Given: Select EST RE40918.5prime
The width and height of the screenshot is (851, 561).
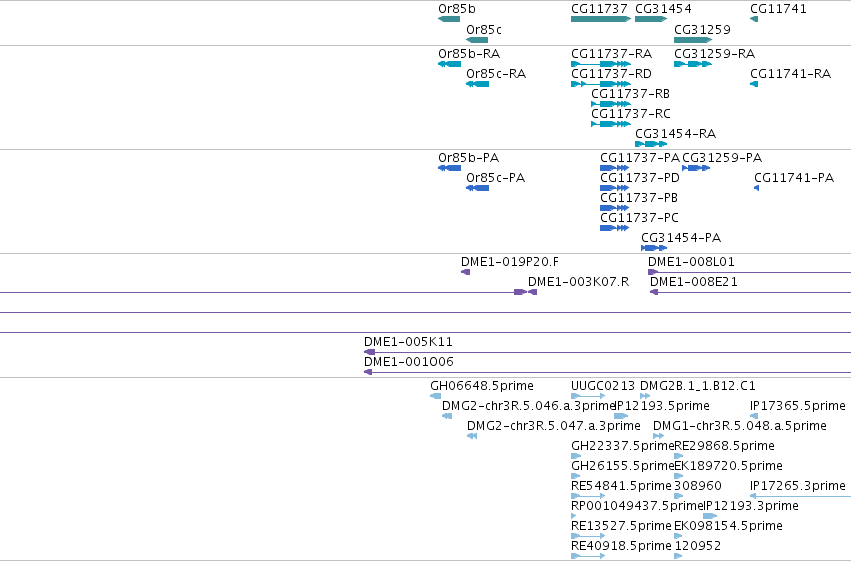Looking at the screenshot, I should [x=621, y=547].
